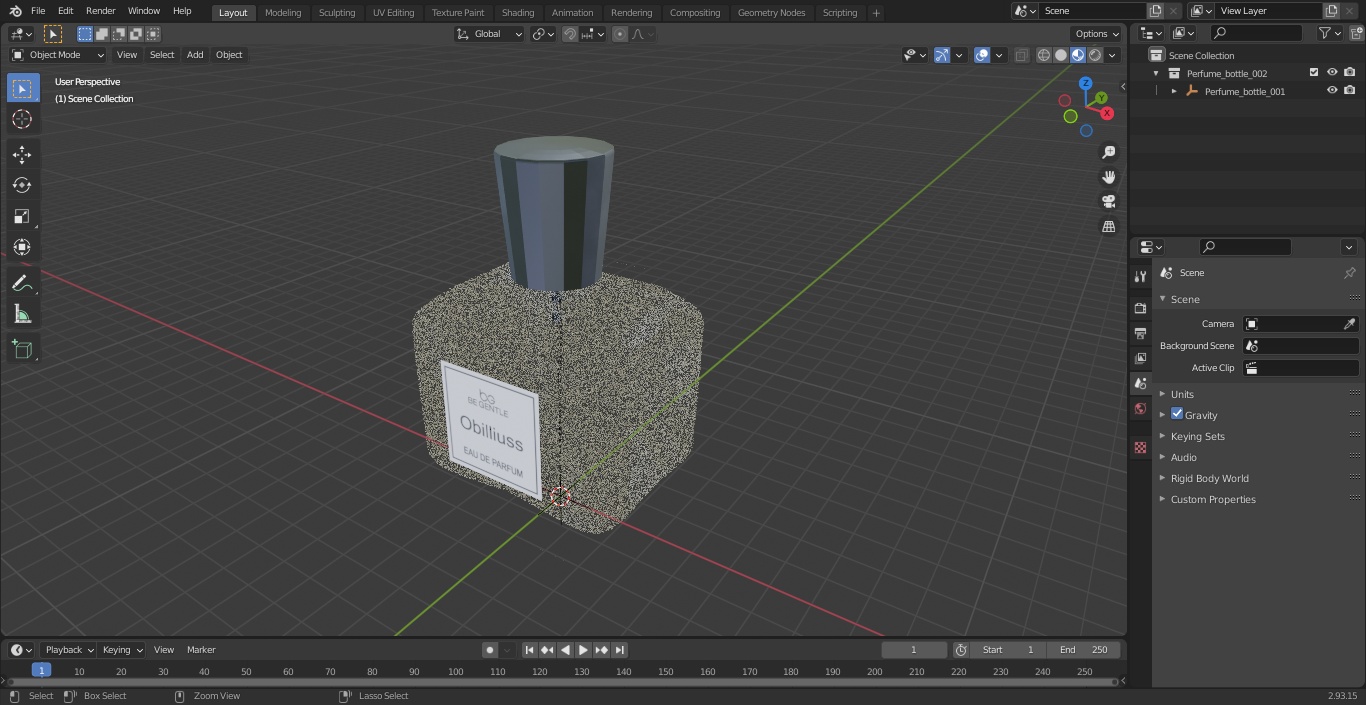This screenshot has width=1366, height=705.
Task: Click the outliner filter funnel icon
Action: tap(1324, 33)
